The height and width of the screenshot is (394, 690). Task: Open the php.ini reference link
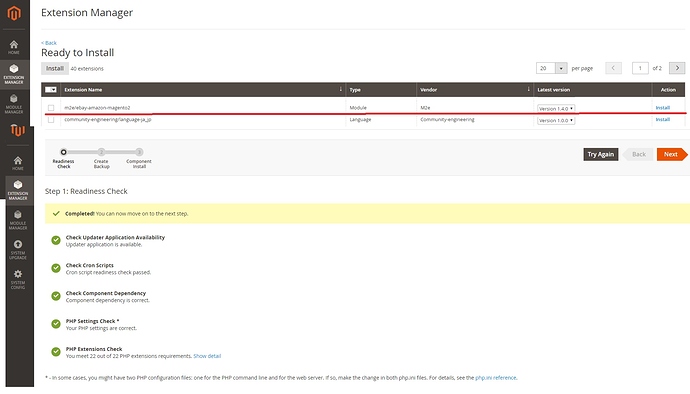(x=495, y=378)
